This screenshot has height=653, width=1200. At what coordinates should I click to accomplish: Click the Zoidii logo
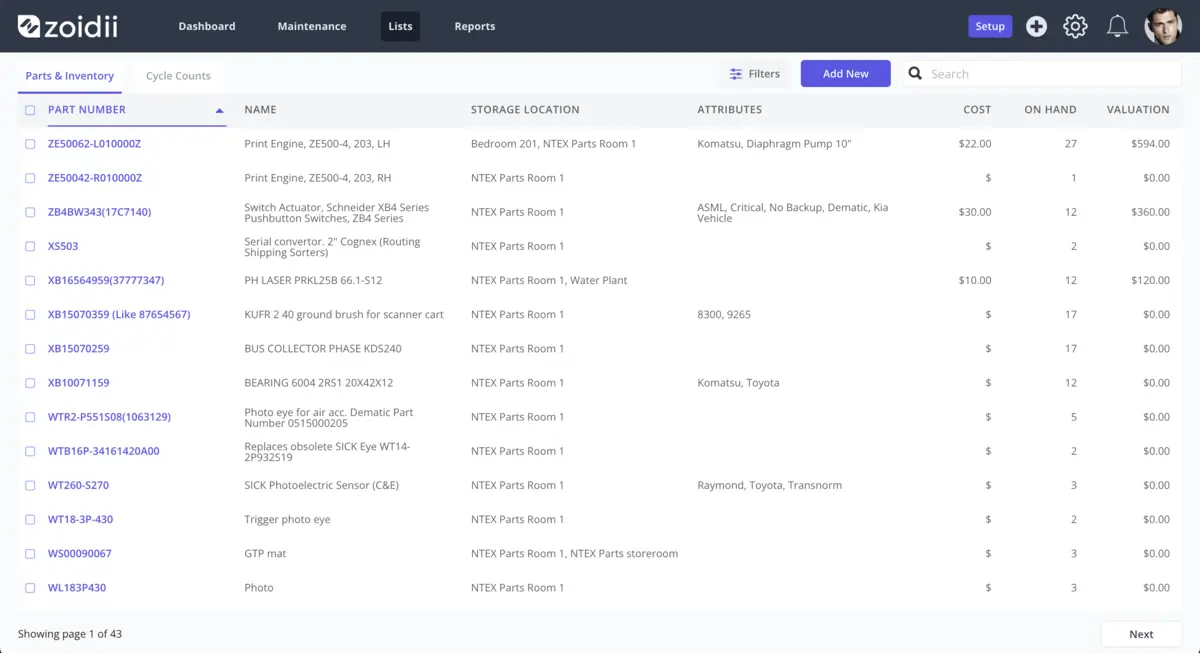coord(67,26)
